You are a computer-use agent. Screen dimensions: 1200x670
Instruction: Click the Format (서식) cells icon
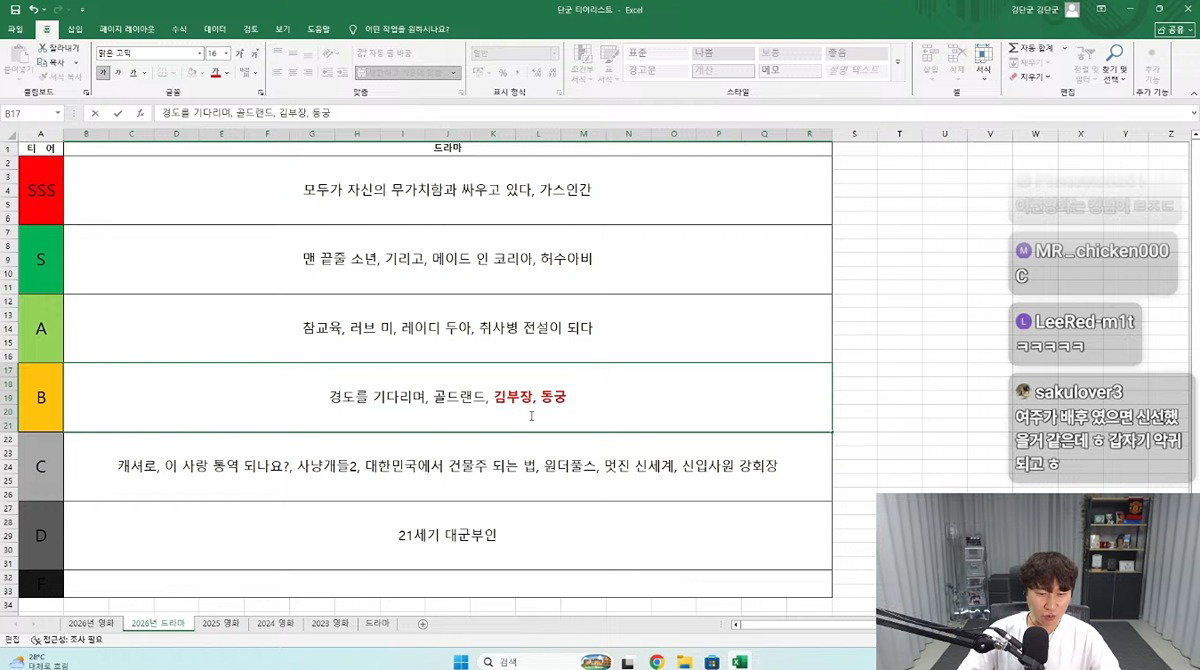click(x=984, y=52)
